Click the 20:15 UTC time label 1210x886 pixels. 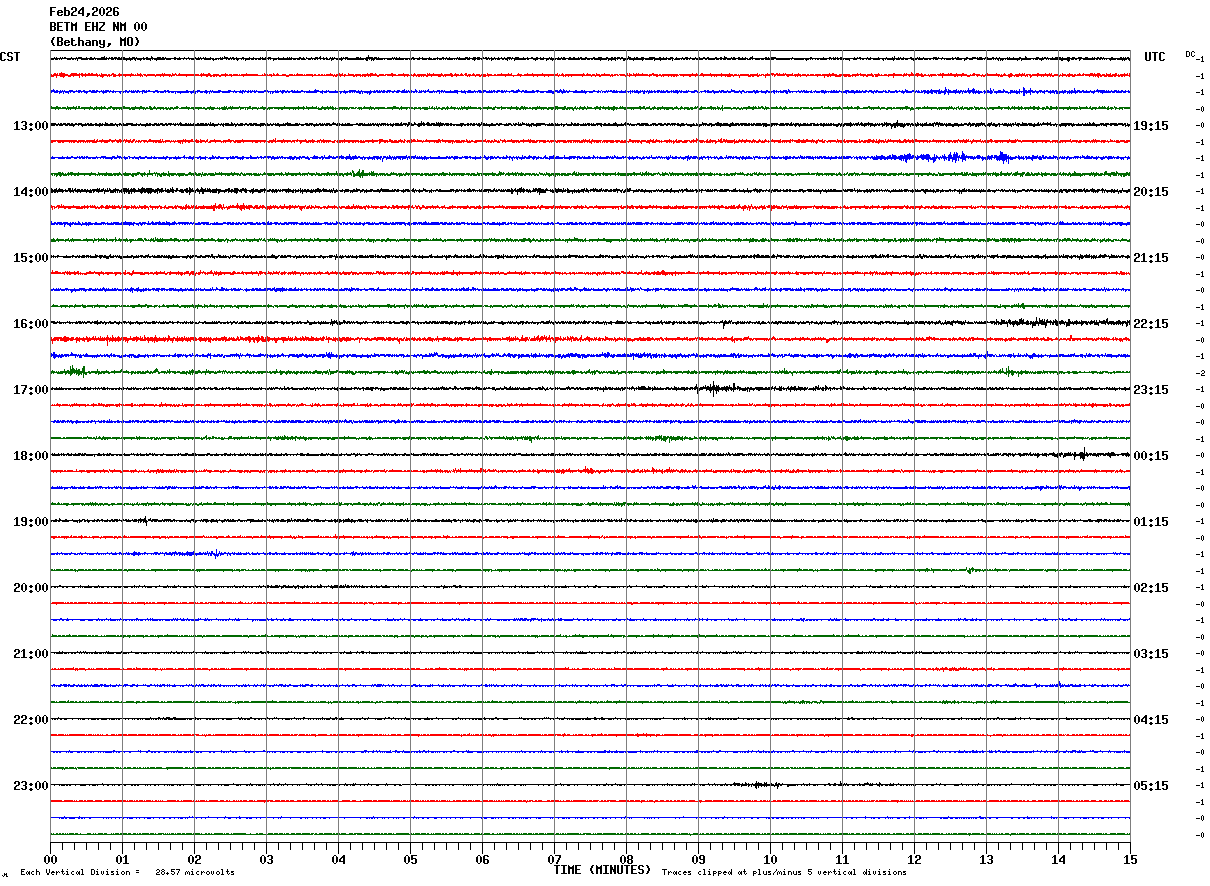coord(1150,192)
